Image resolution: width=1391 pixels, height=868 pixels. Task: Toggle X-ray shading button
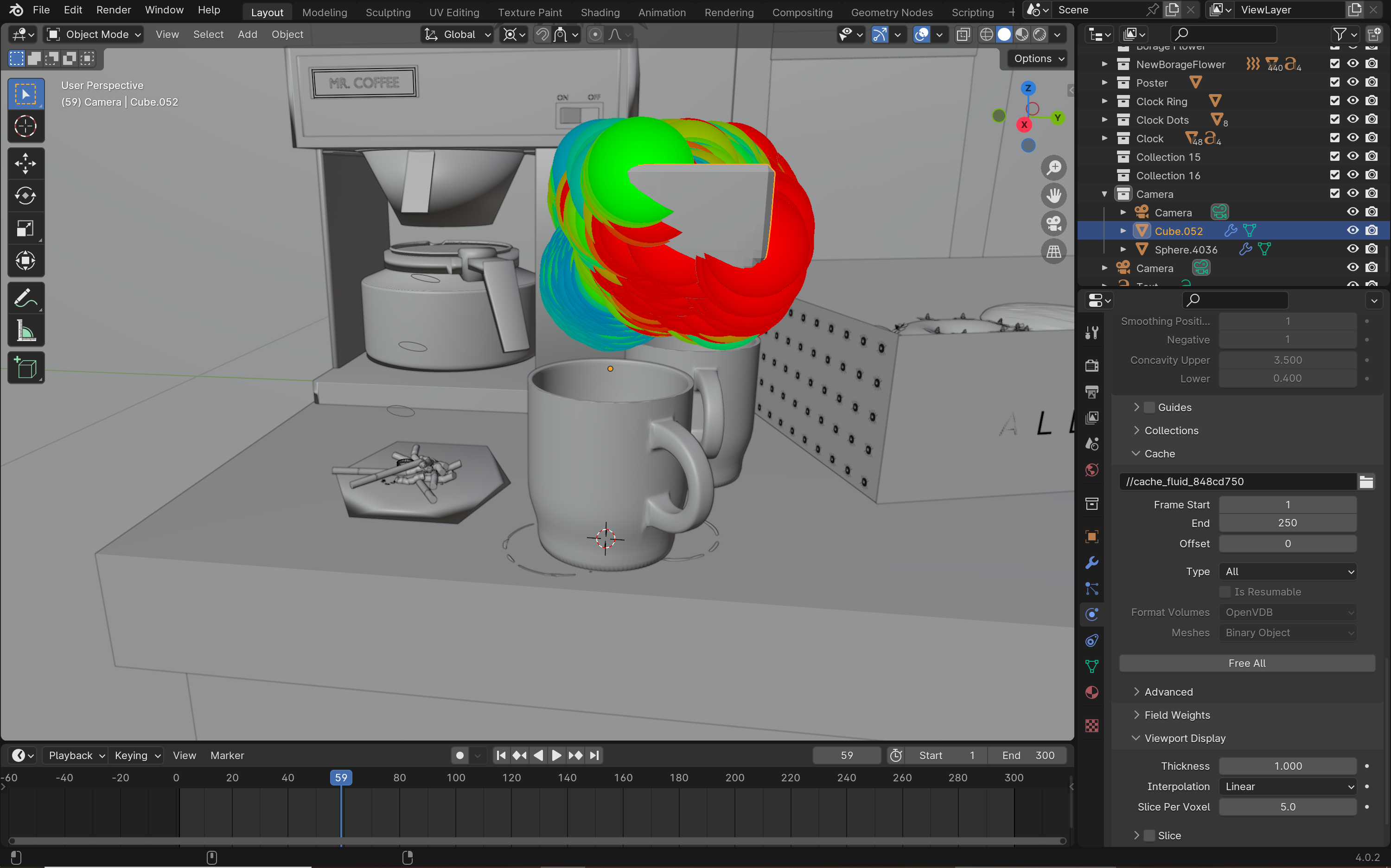tap(963, 34)
